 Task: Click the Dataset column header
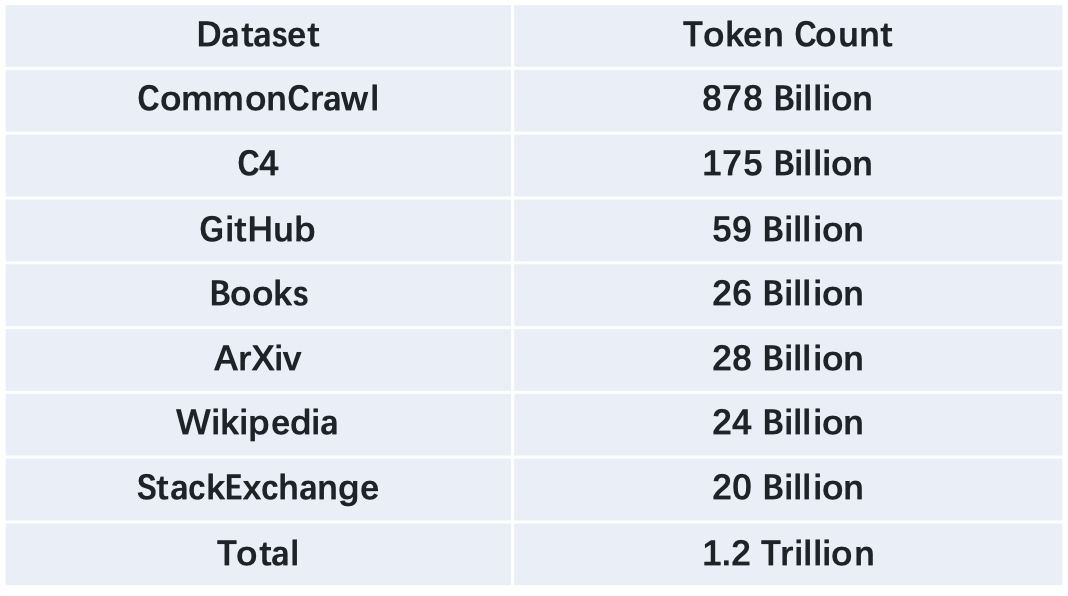click(x=258, y=35)
